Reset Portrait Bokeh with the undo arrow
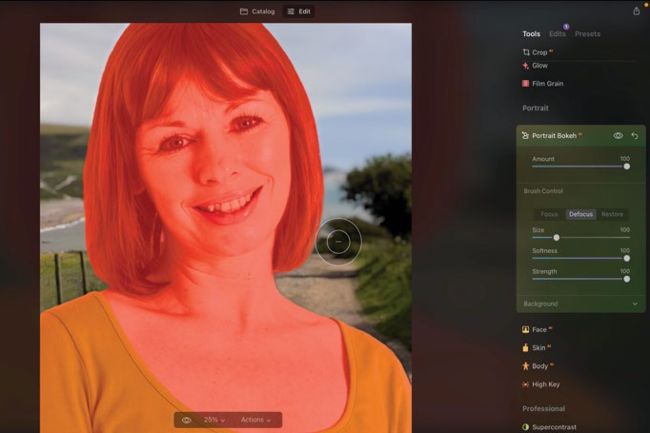The height and width of the screenshot is (433, 650). click(634, 135)
